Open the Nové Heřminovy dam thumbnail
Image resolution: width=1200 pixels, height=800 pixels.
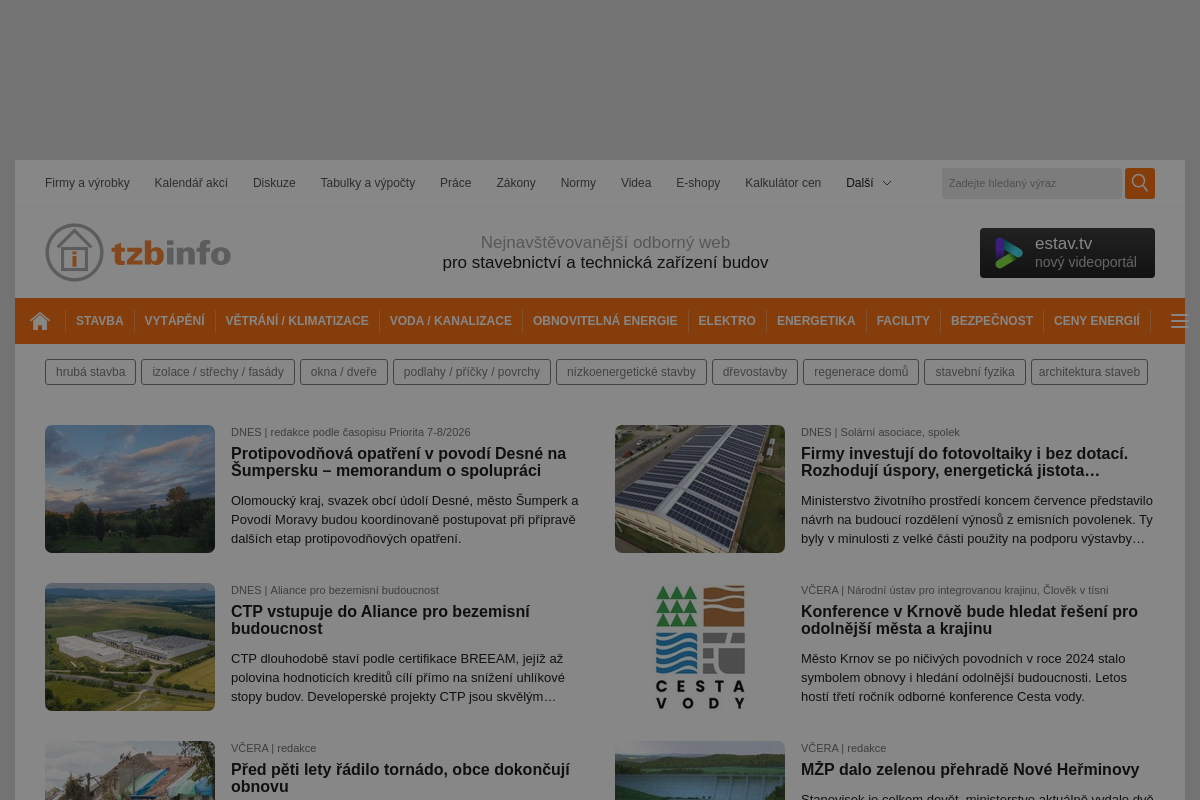700,770
